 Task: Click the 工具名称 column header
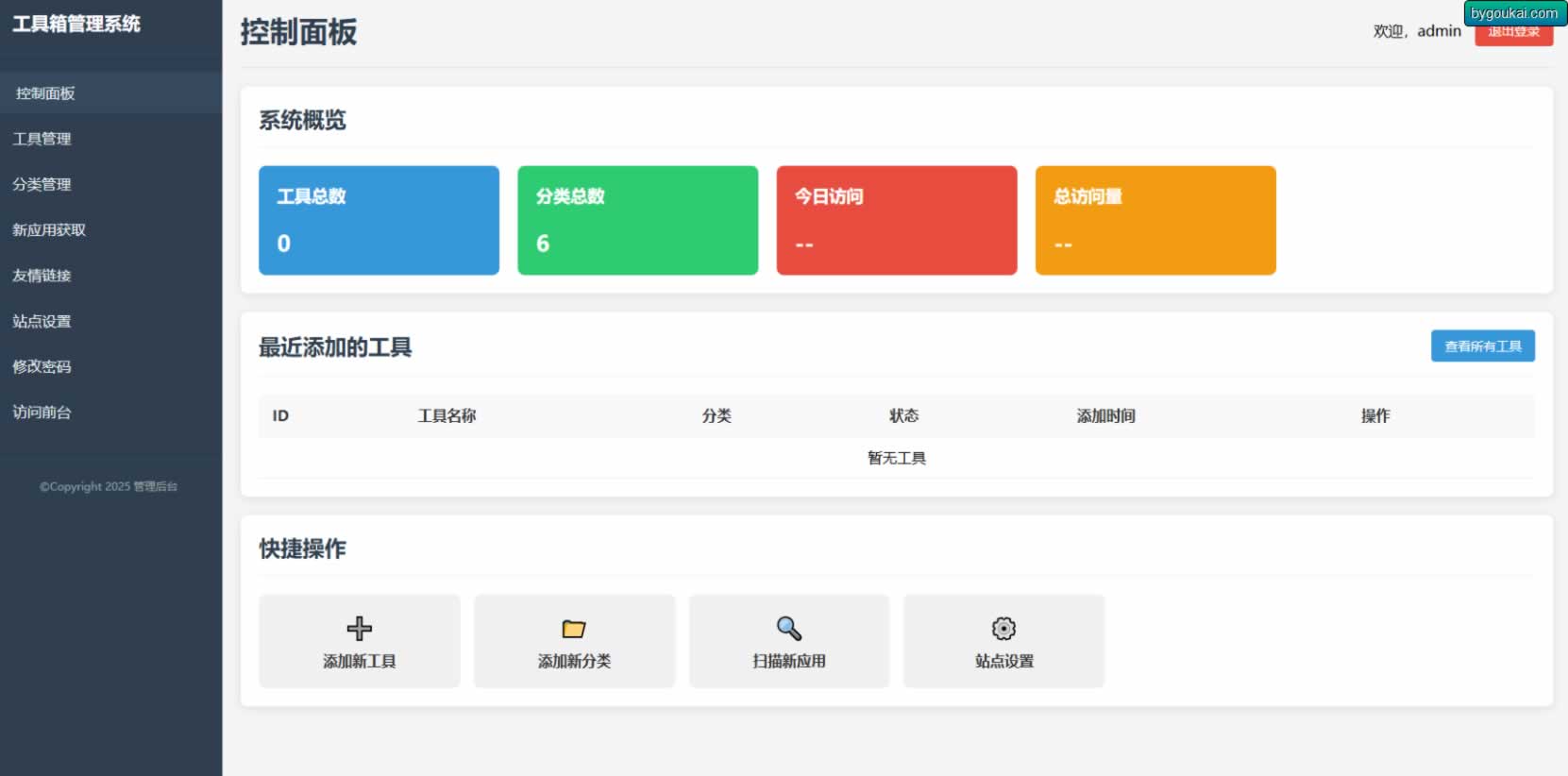point(447,415)
